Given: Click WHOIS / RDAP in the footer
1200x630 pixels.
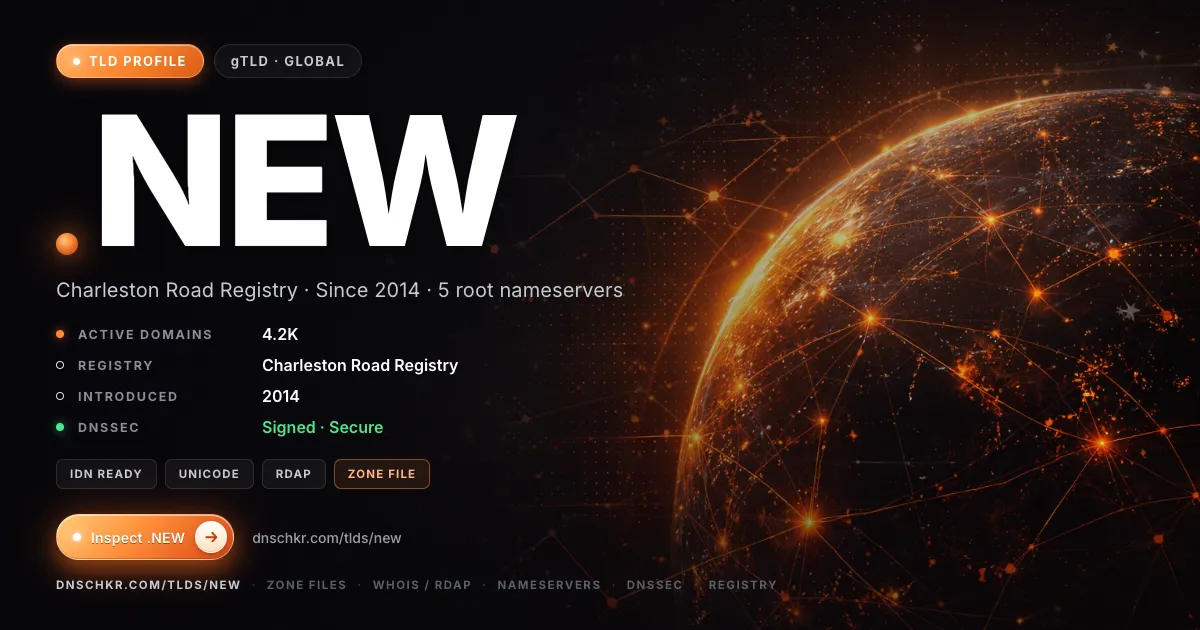Looking at the screenshot, I should pyautogui.click(x=422, y=585).
